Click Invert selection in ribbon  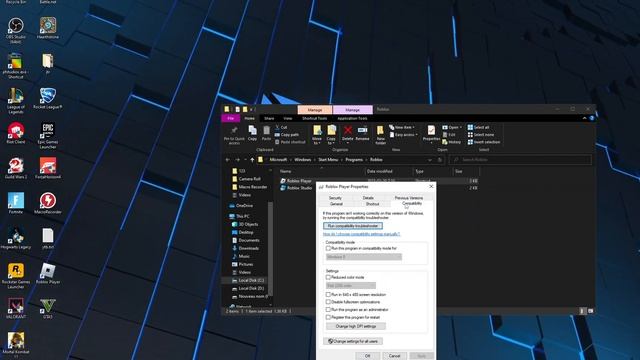pyautogui.click(x=484, y=142)
